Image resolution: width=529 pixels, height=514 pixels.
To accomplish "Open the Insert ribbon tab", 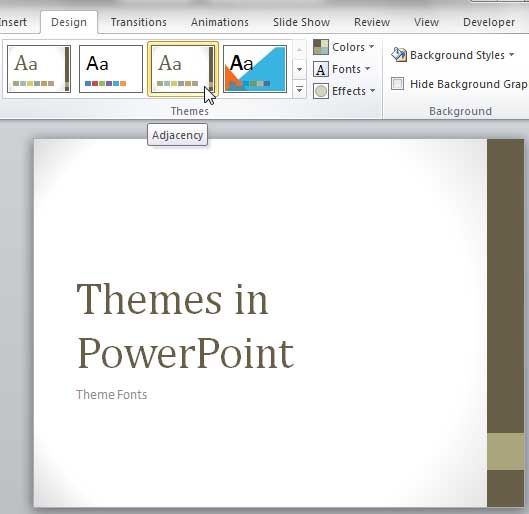I will [13, 22].
